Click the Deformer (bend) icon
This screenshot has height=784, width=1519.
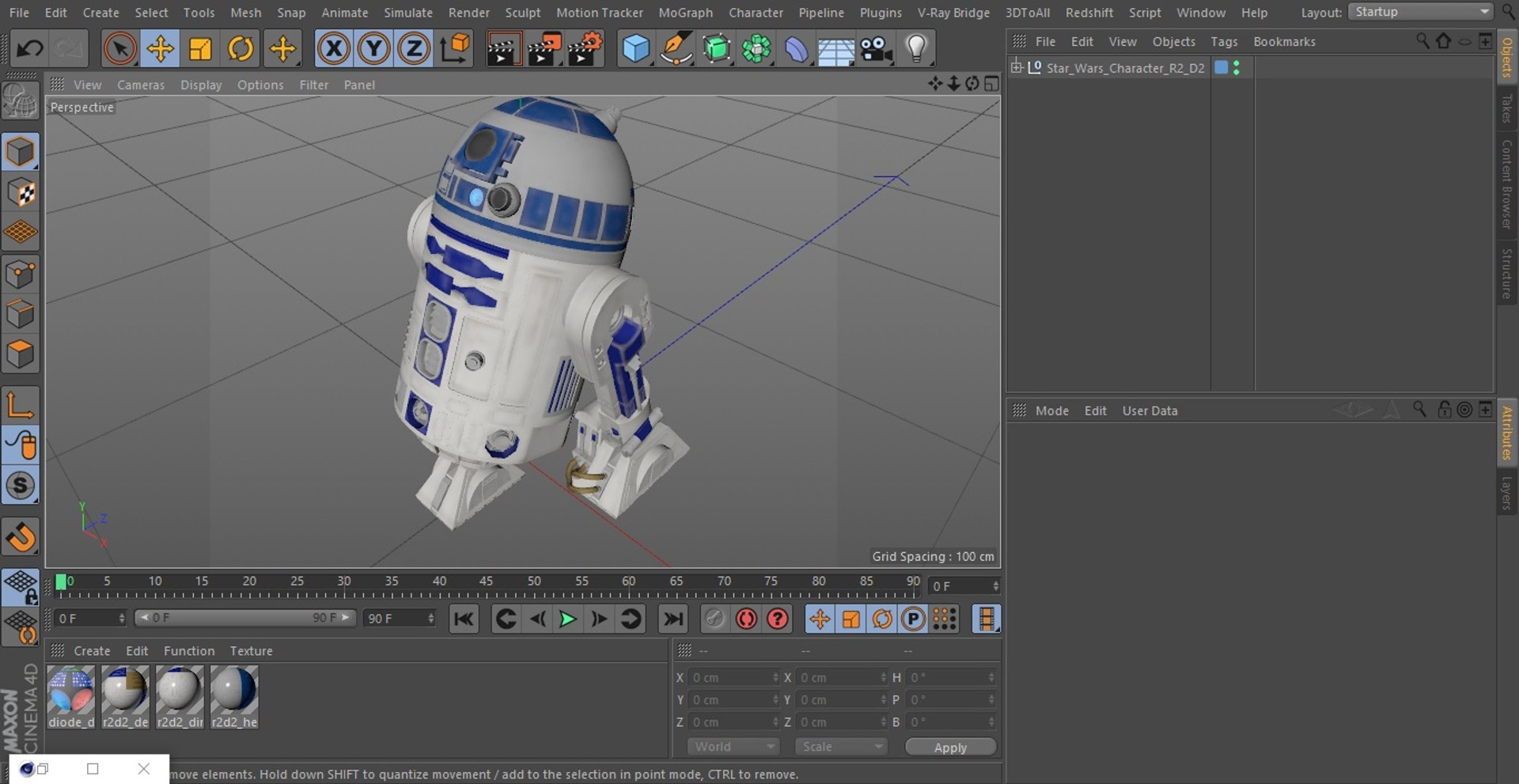tap(797, 49)
